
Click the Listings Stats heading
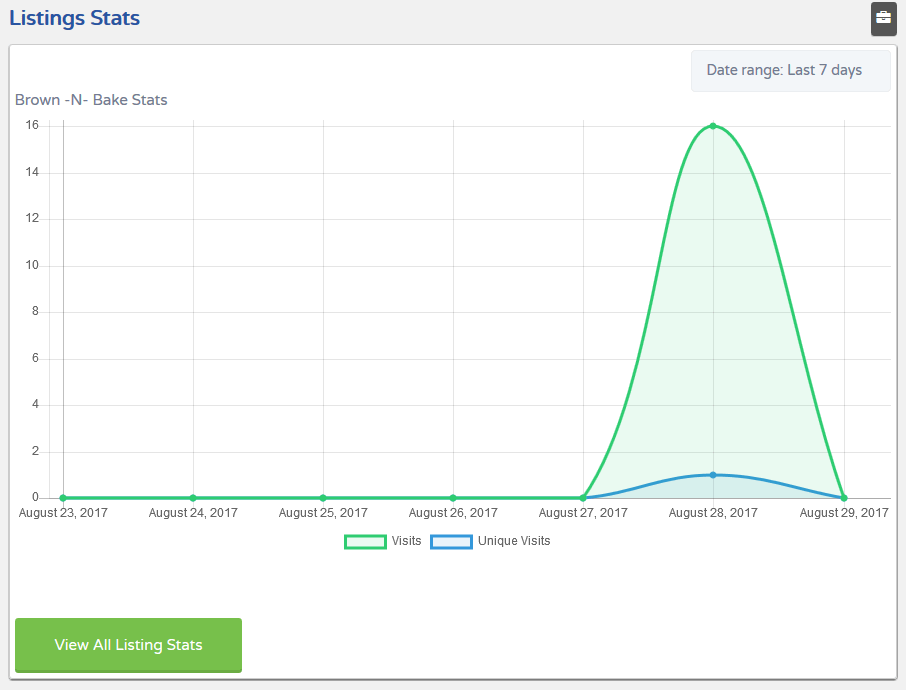click(75, 18)
